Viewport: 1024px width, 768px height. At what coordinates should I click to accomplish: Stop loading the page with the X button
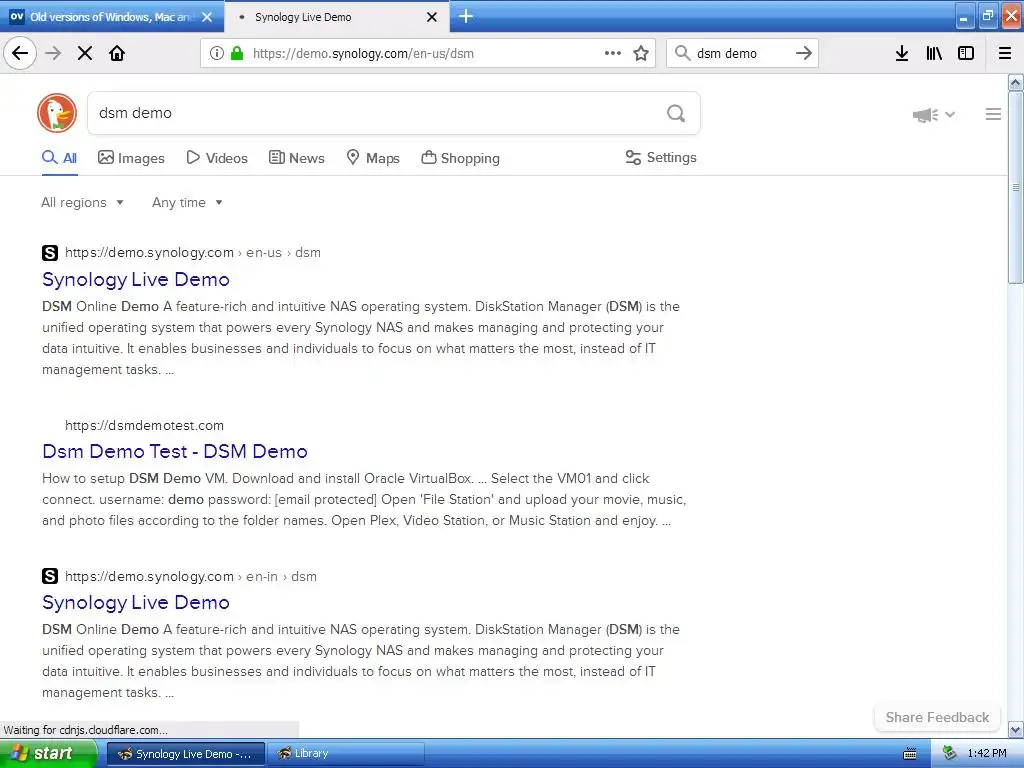[85, 53]
